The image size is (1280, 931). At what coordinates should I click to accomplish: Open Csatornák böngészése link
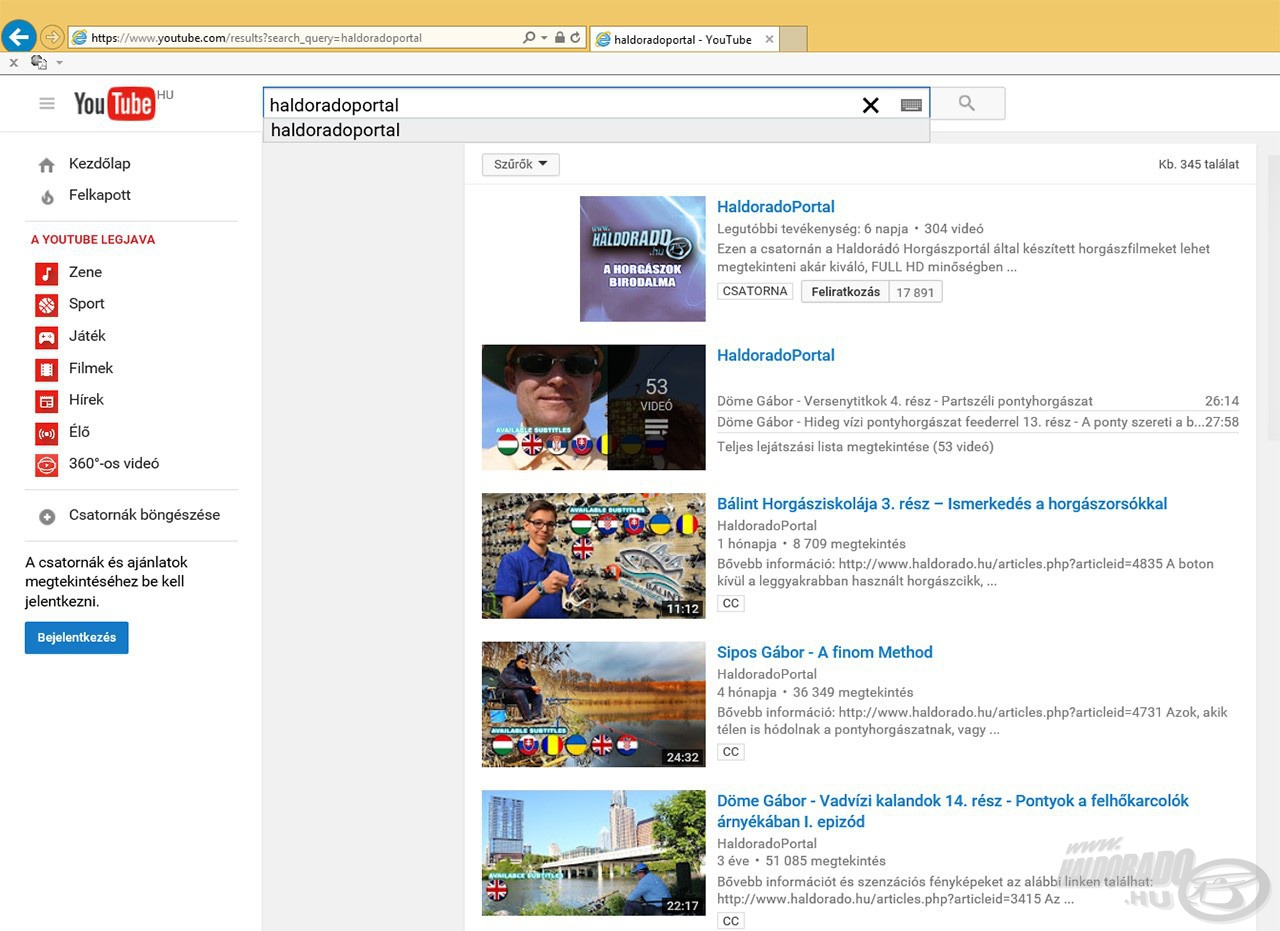tap(144, 515)
